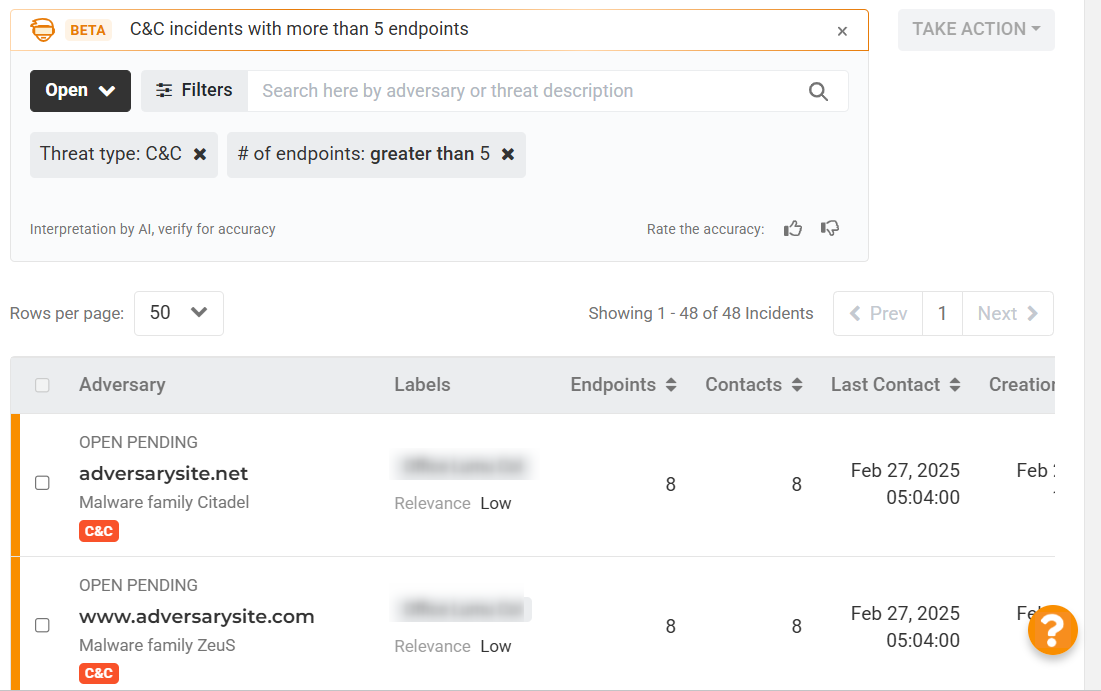
Task: Open the Open status dropdown
Action: point(80,91)
